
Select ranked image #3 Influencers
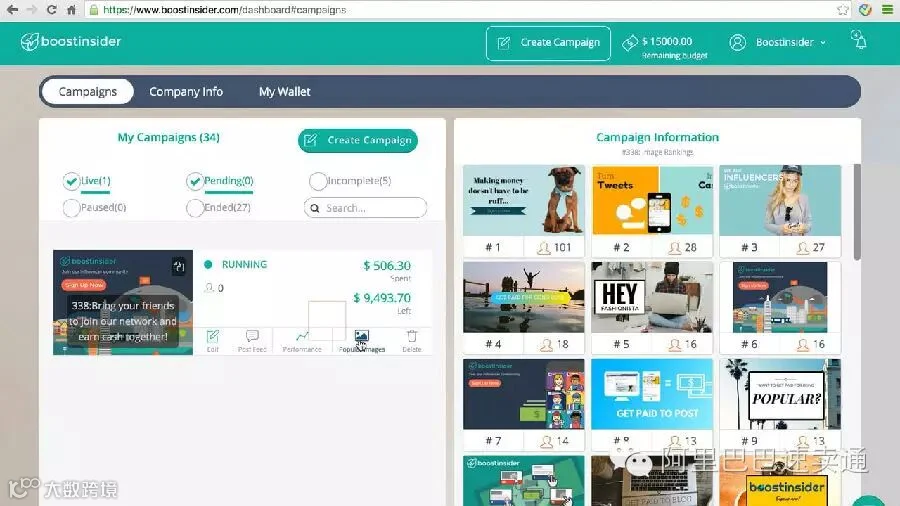780,200
